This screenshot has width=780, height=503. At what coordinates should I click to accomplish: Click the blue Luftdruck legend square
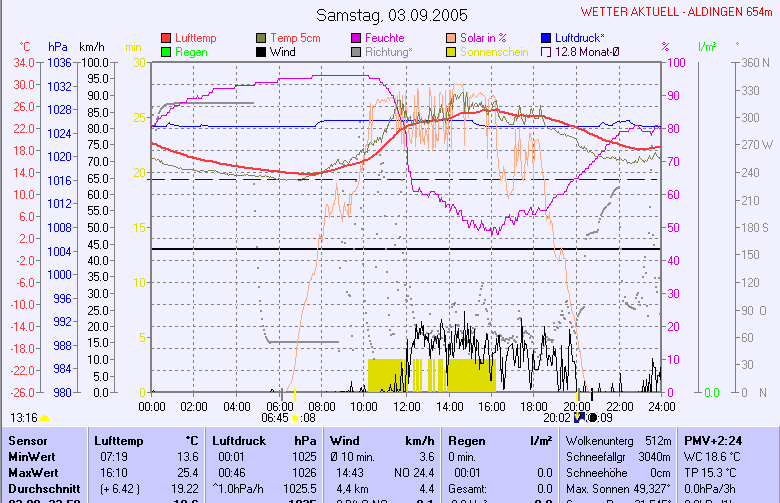pos(546,38)
